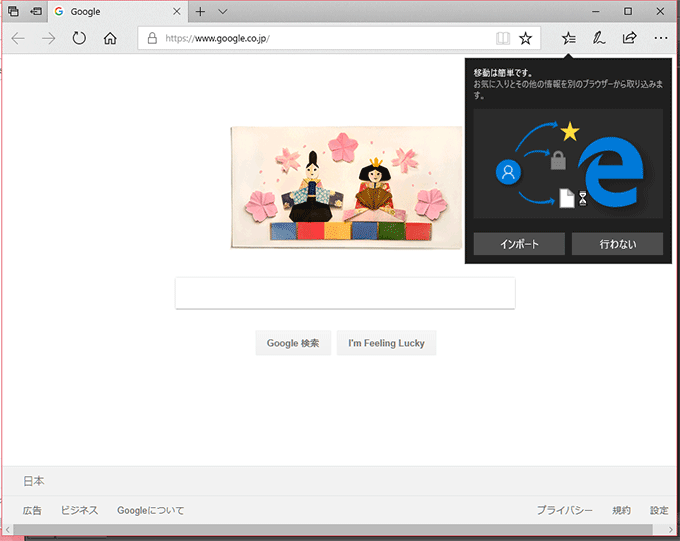
Task: Open the Hinamatsuri Google doodle
Action: tap(346, 187)
